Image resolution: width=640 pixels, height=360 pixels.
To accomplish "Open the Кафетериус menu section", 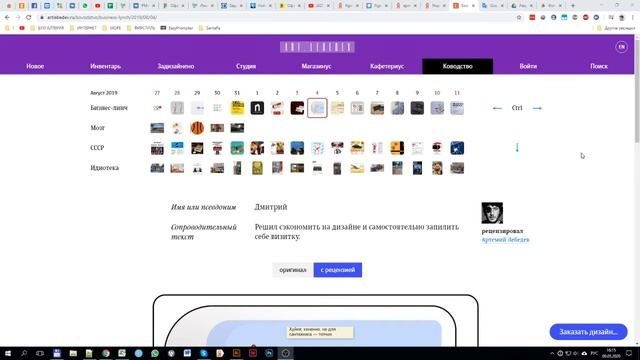I will point(387,66).
